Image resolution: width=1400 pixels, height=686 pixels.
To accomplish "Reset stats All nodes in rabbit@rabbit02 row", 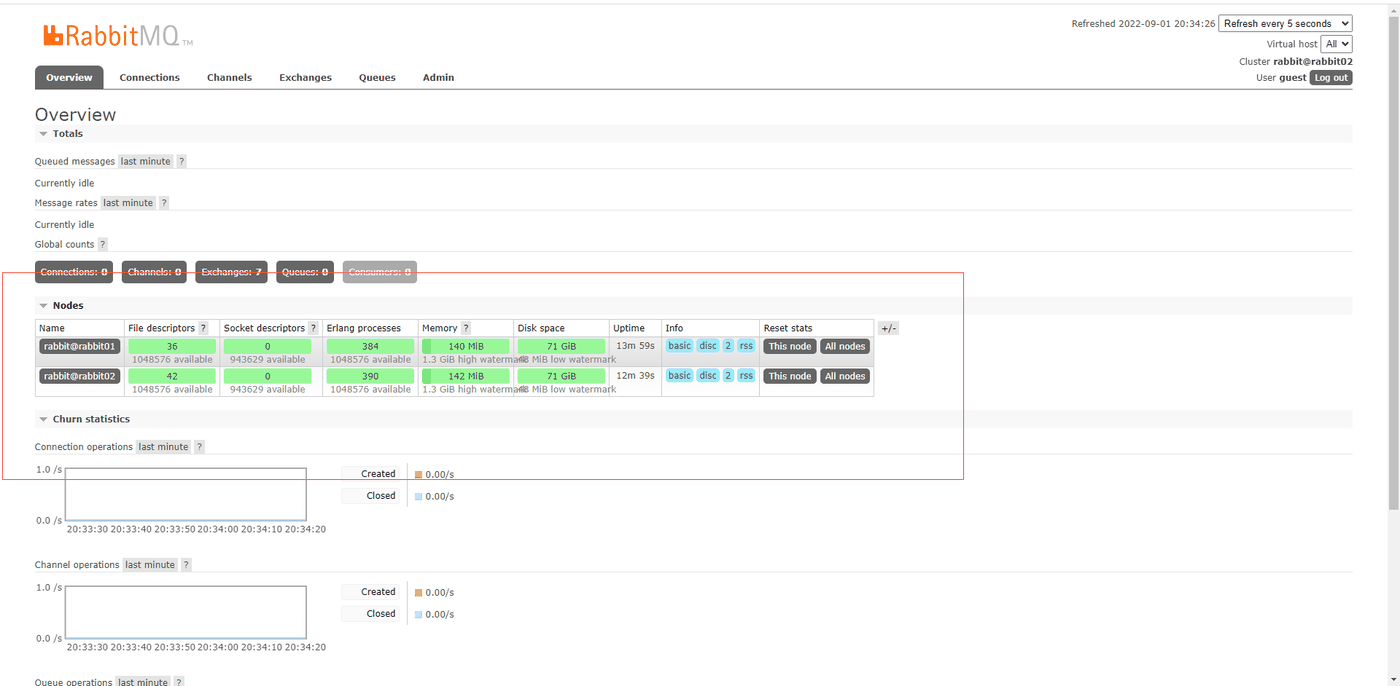I will 845,376.
